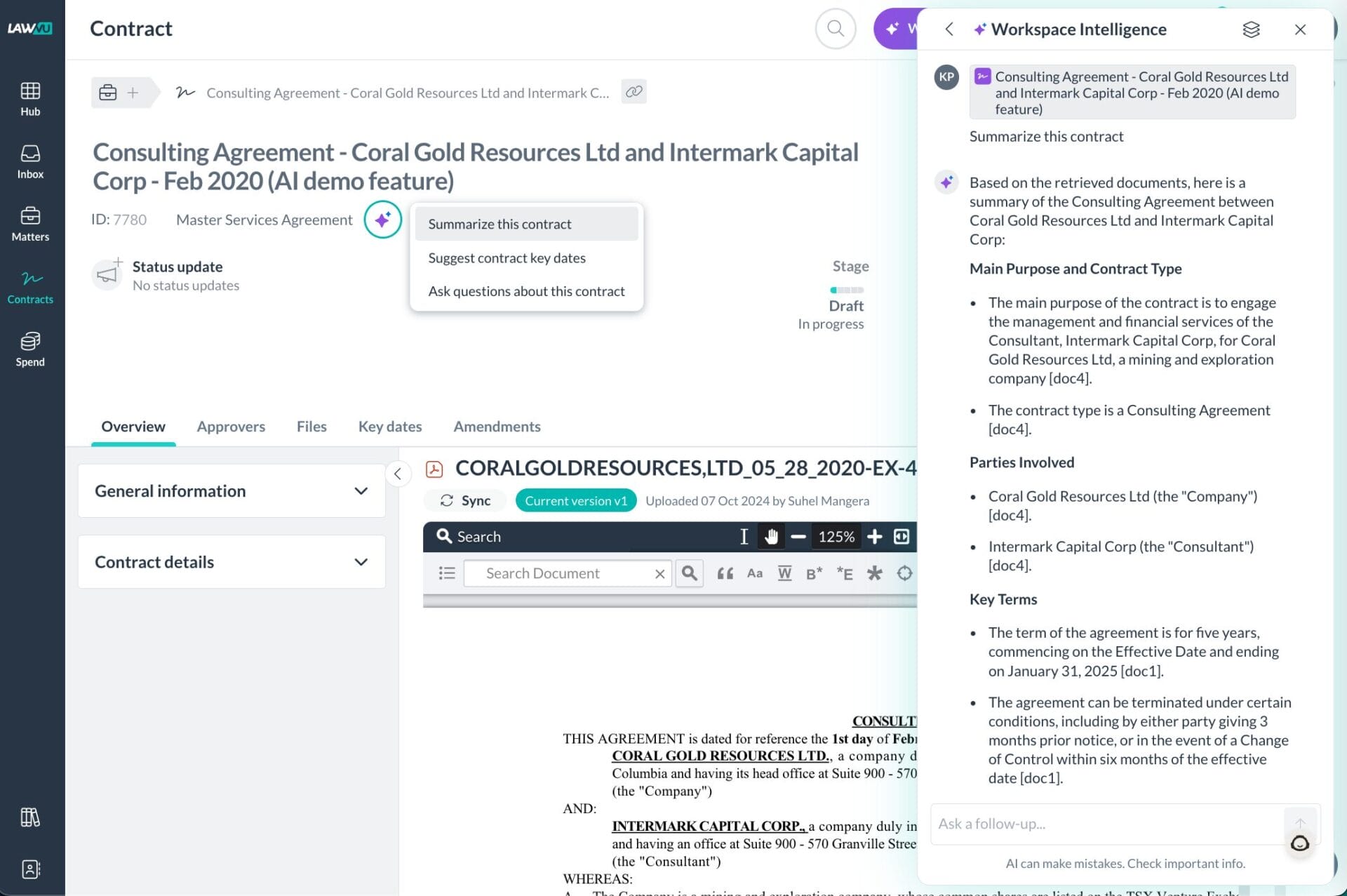Click Current version v1 badge

click(x=576, y=500)
